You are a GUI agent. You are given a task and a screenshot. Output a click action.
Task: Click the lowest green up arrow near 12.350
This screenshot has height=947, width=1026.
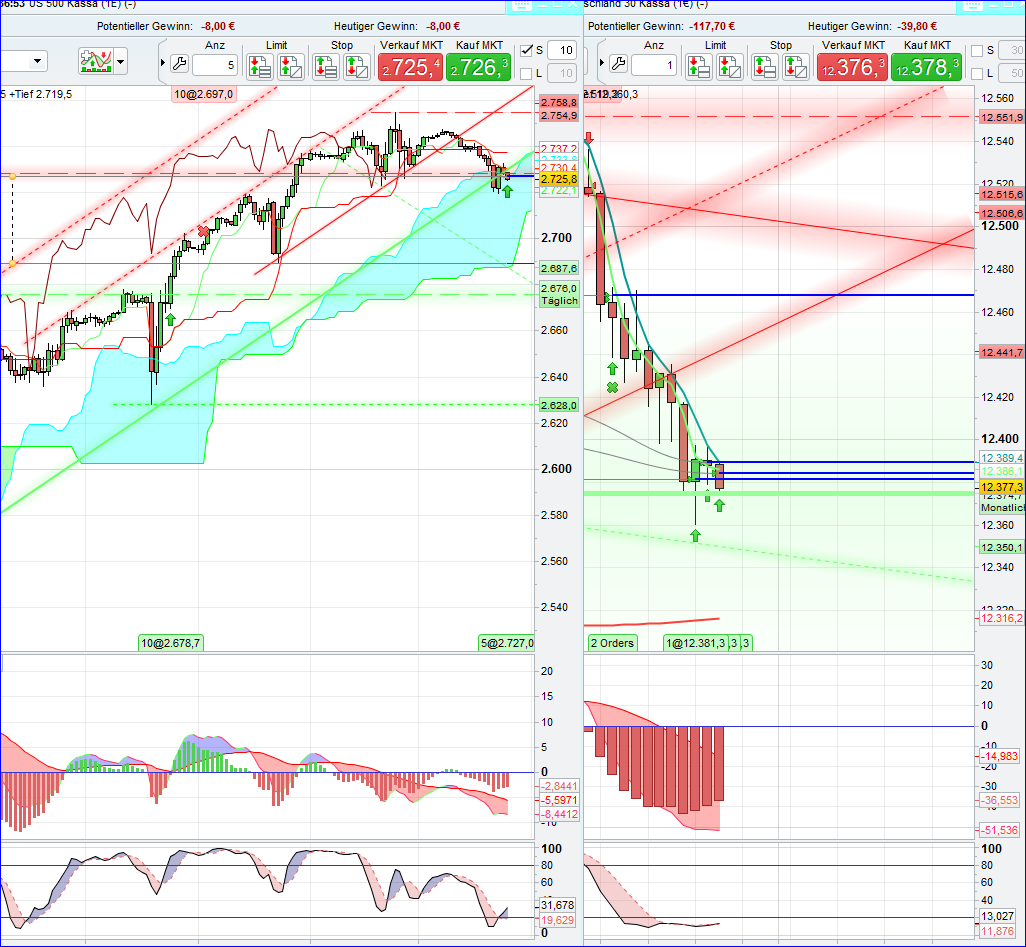pos(695,535)
